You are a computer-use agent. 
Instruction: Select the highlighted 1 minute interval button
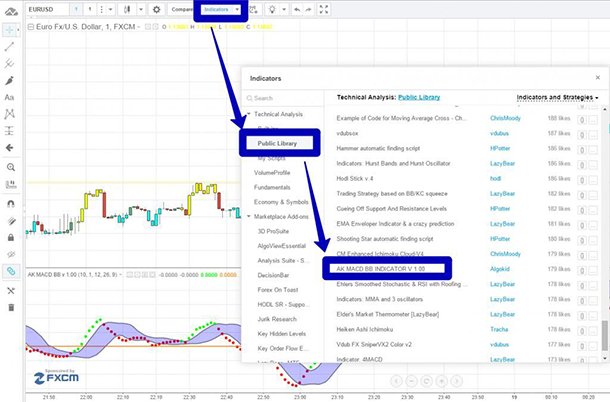pyautogui.click(x=77, y=9)
